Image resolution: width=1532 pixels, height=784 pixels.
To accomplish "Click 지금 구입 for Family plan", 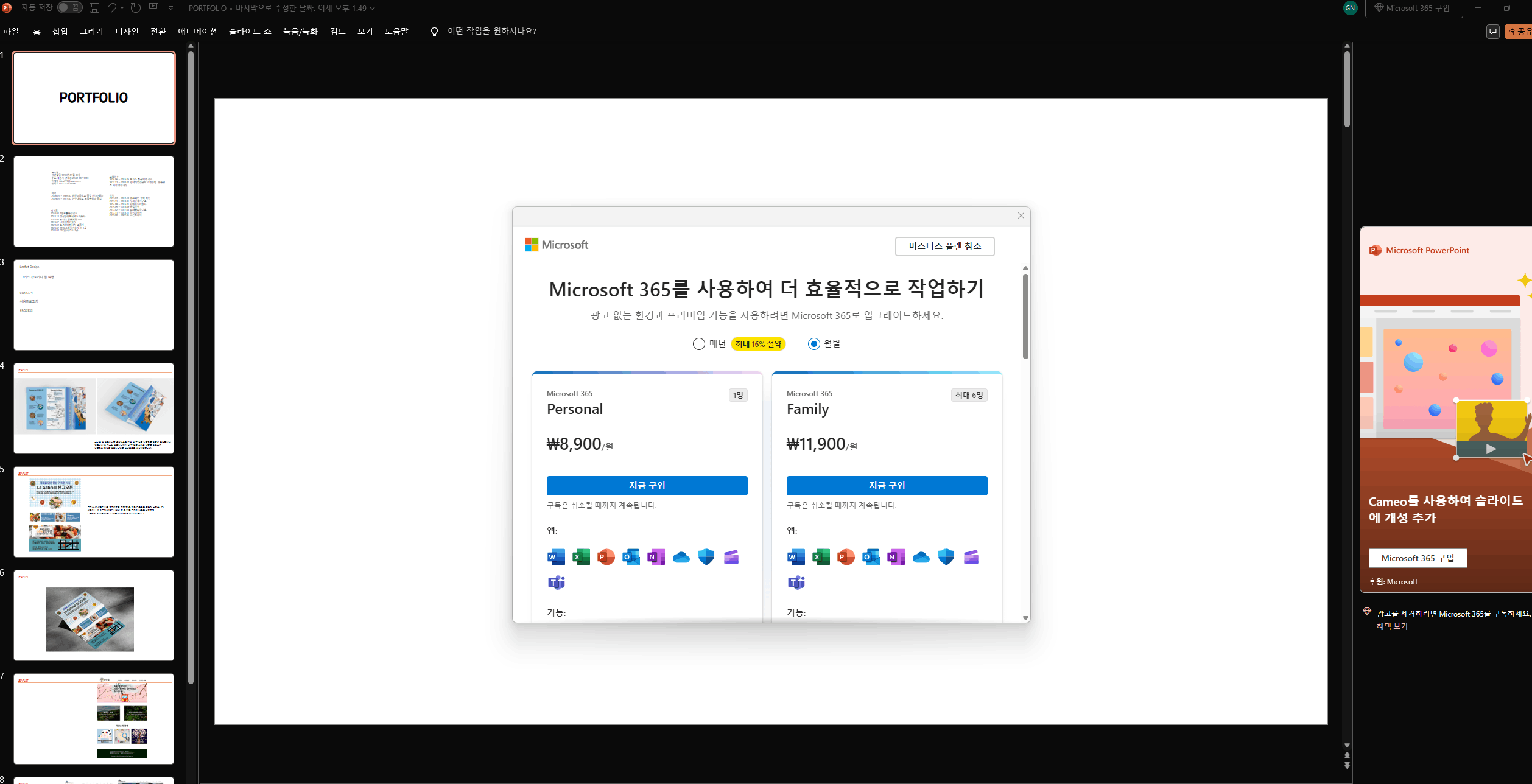I will tap(887, 486).
